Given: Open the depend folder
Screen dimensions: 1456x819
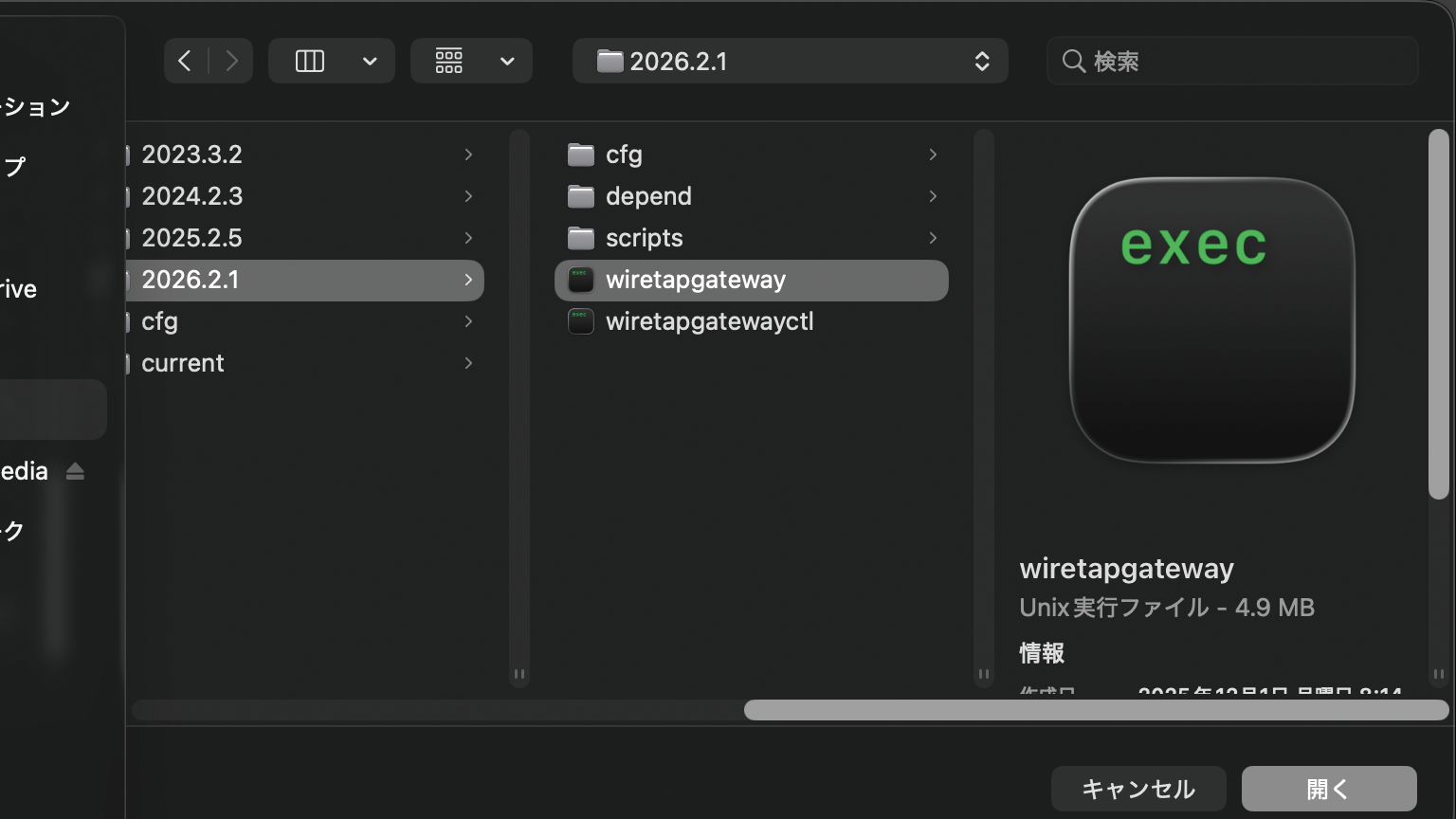Looking at the screenshot, I should 648,196.
